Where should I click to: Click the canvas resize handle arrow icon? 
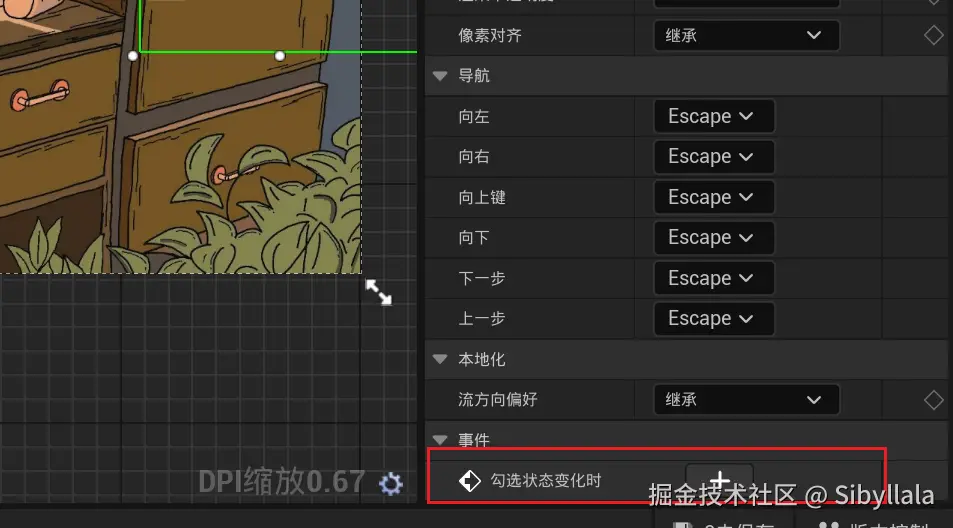pos(378,292)
